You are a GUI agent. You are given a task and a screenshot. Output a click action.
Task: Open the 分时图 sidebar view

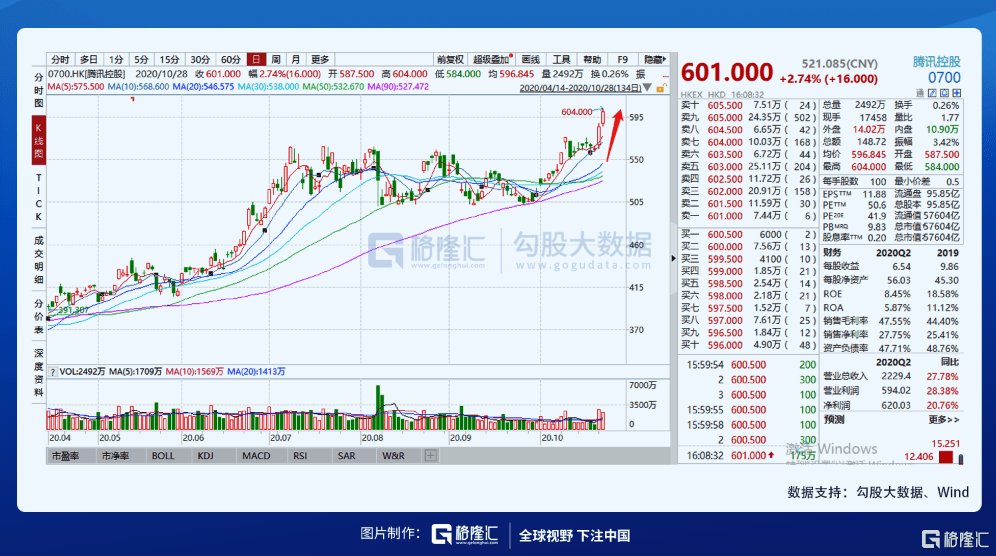39,90
